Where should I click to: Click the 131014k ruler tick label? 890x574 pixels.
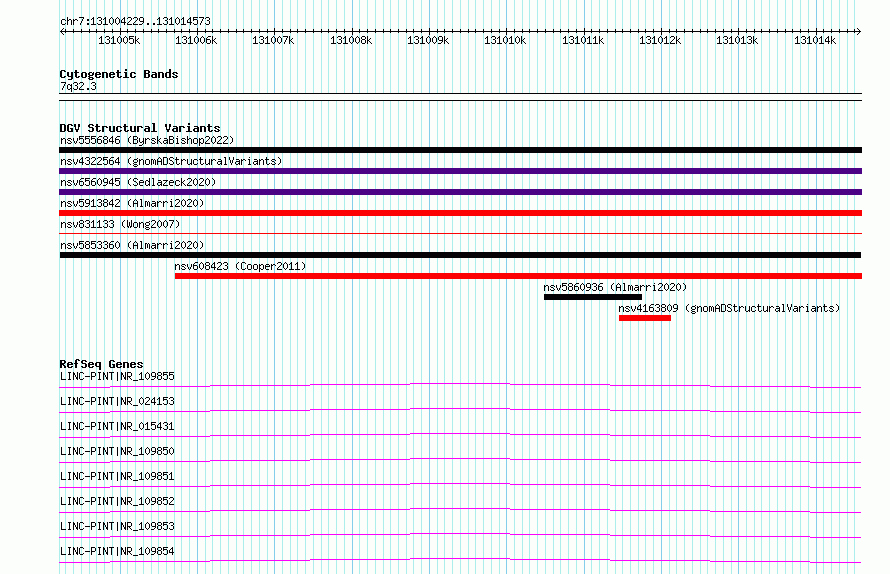click(816, 40)
